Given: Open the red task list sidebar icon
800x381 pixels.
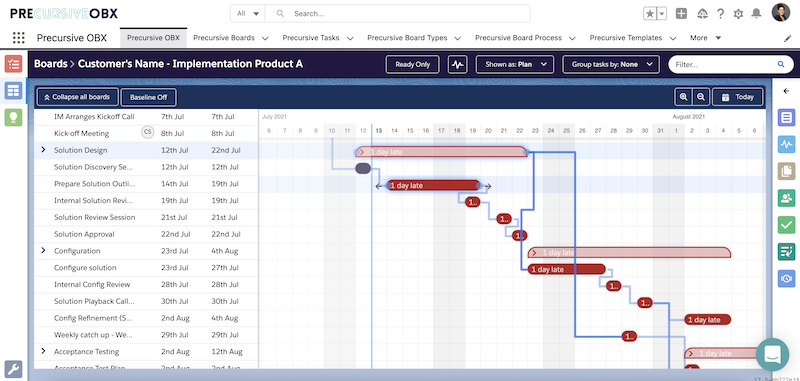Looking at the screenshot, I should [13, 64].
